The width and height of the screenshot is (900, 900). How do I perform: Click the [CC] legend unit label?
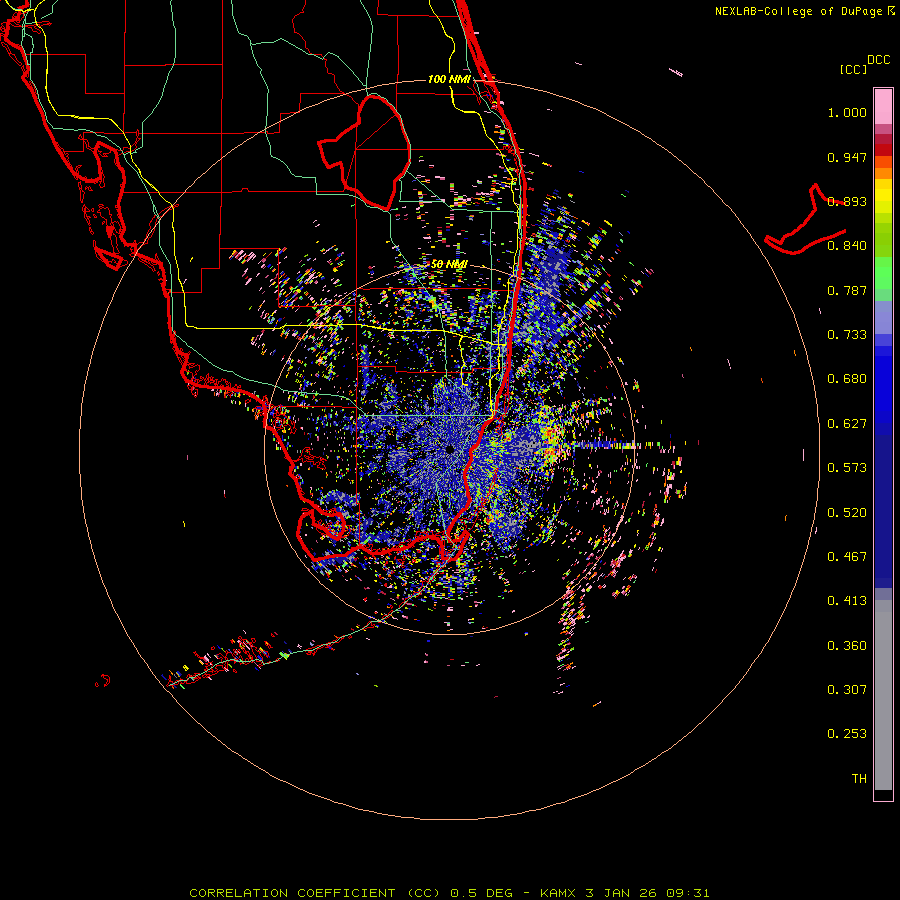(x=853, y=69)
